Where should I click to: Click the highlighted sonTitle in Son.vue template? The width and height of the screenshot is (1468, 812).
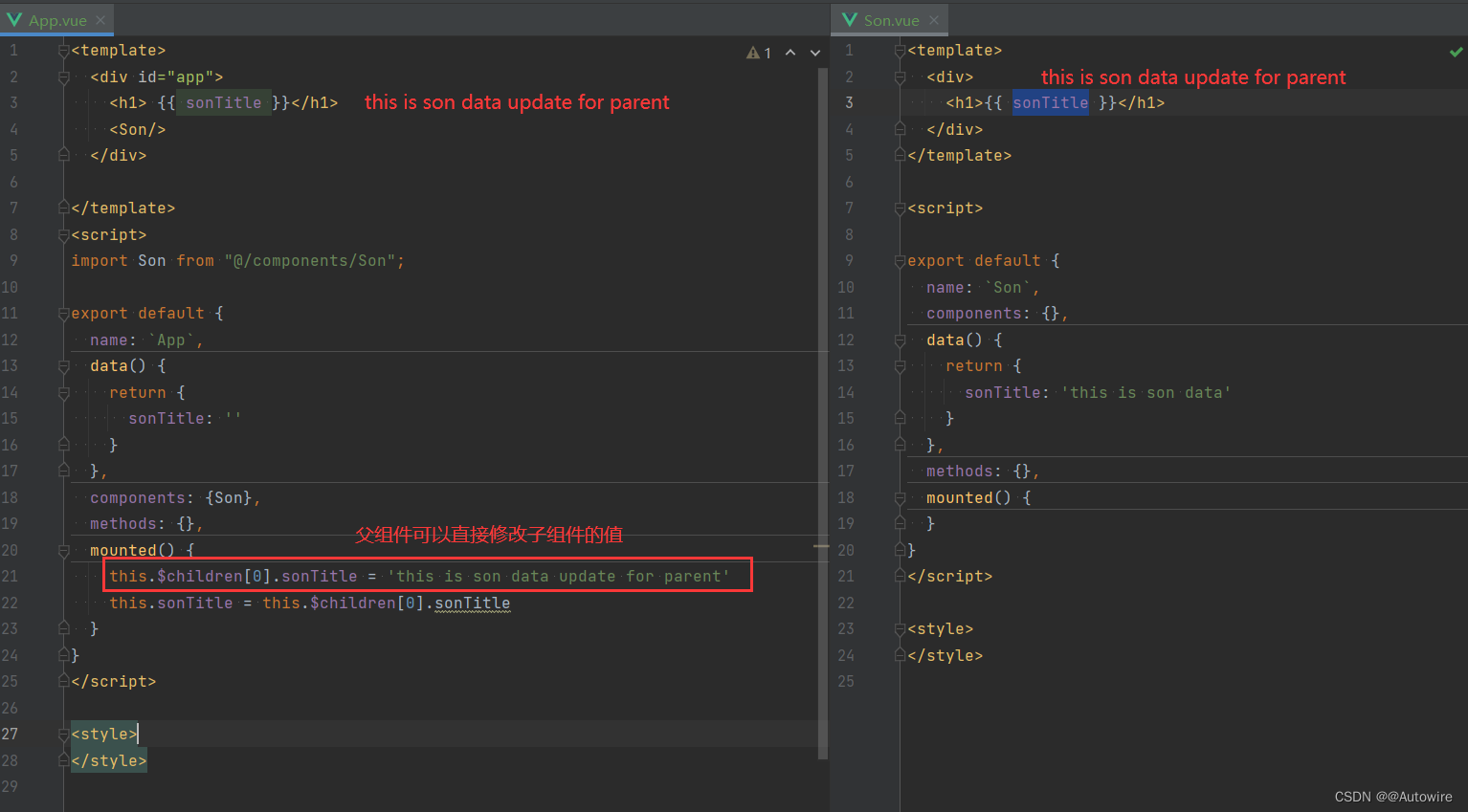point(1050,102)
